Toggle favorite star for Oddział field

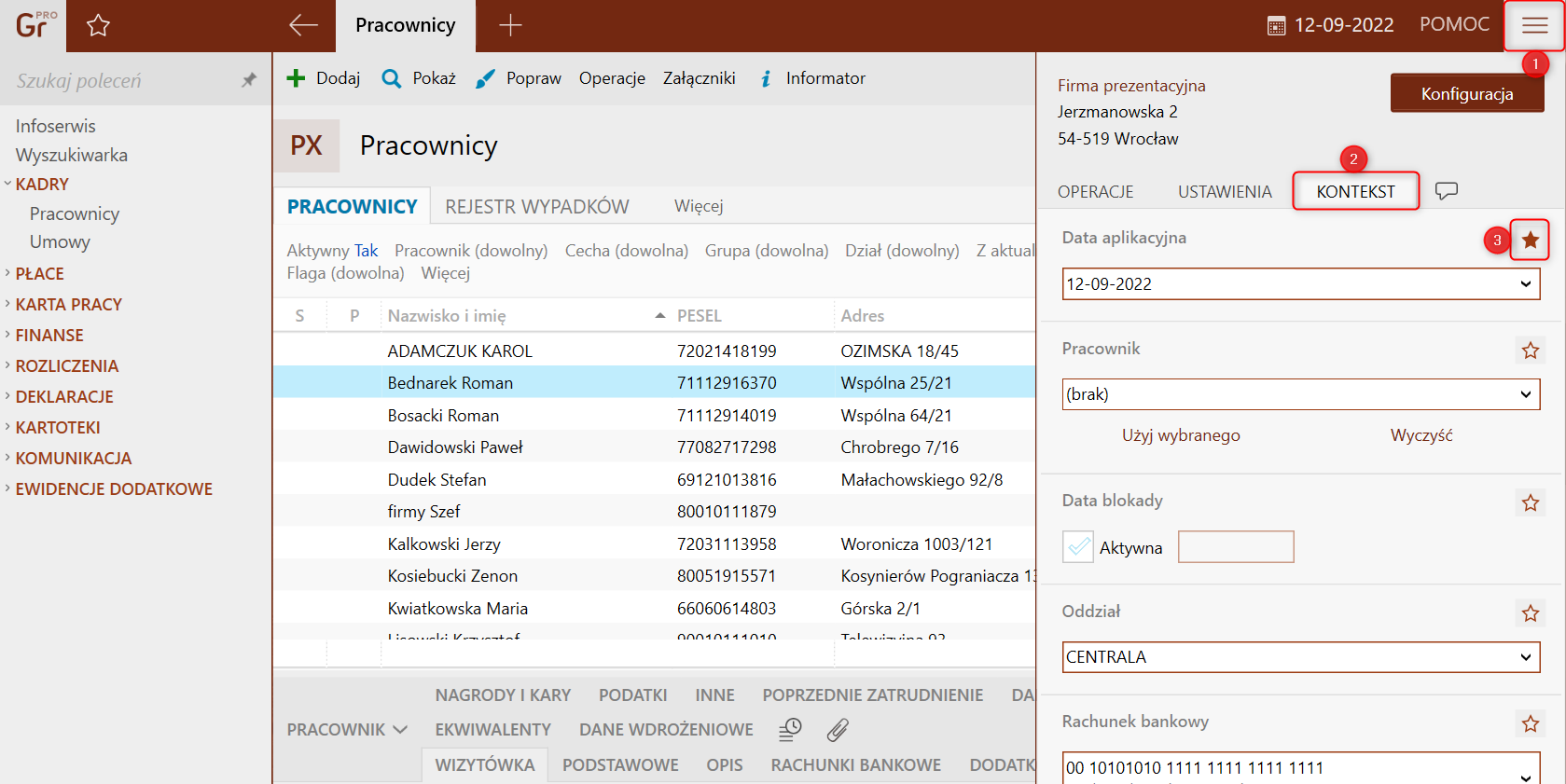coord(1530,613)
